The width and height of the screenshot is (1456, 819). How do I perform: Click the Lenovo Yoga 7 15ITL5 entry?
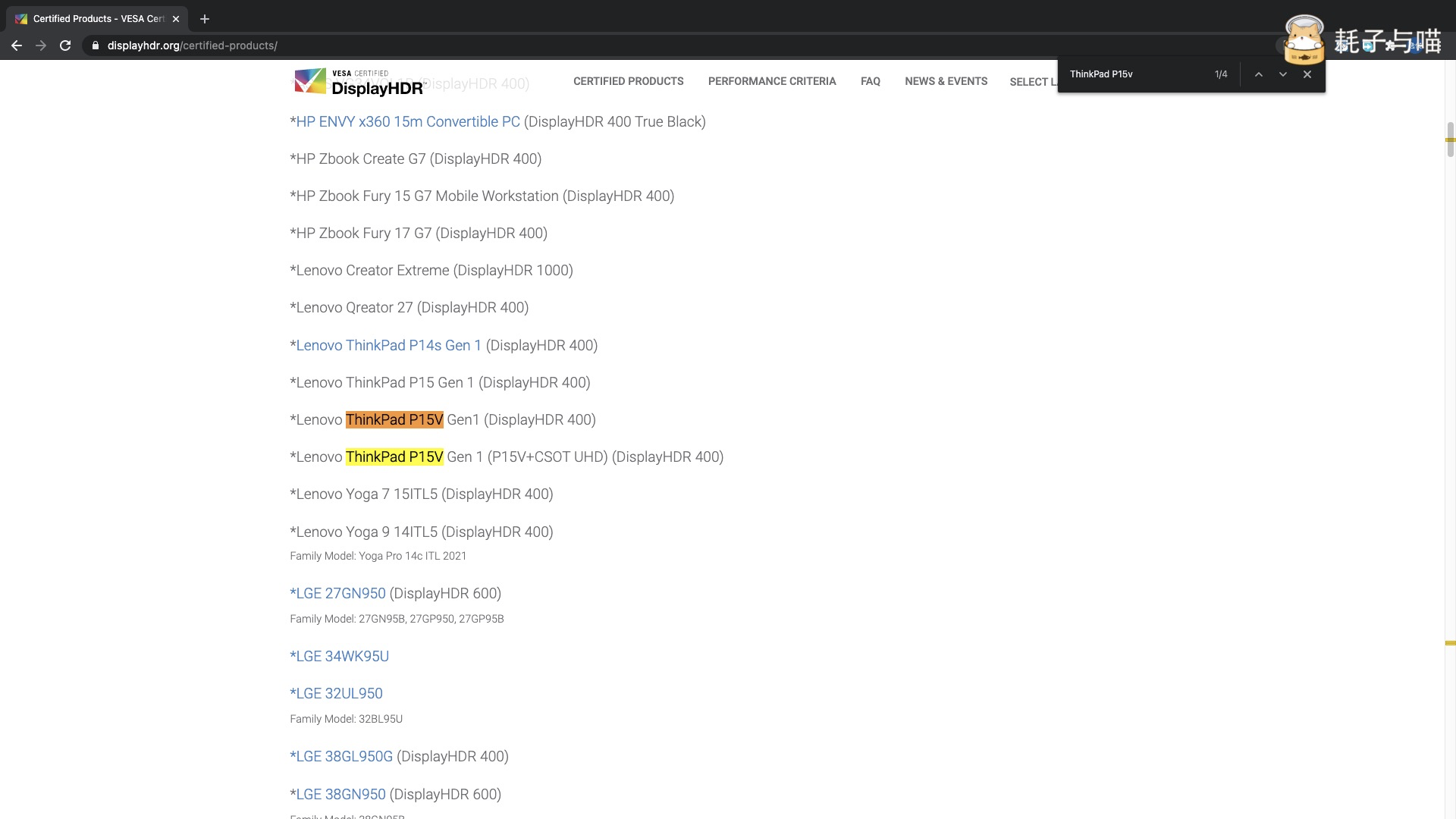422,494
